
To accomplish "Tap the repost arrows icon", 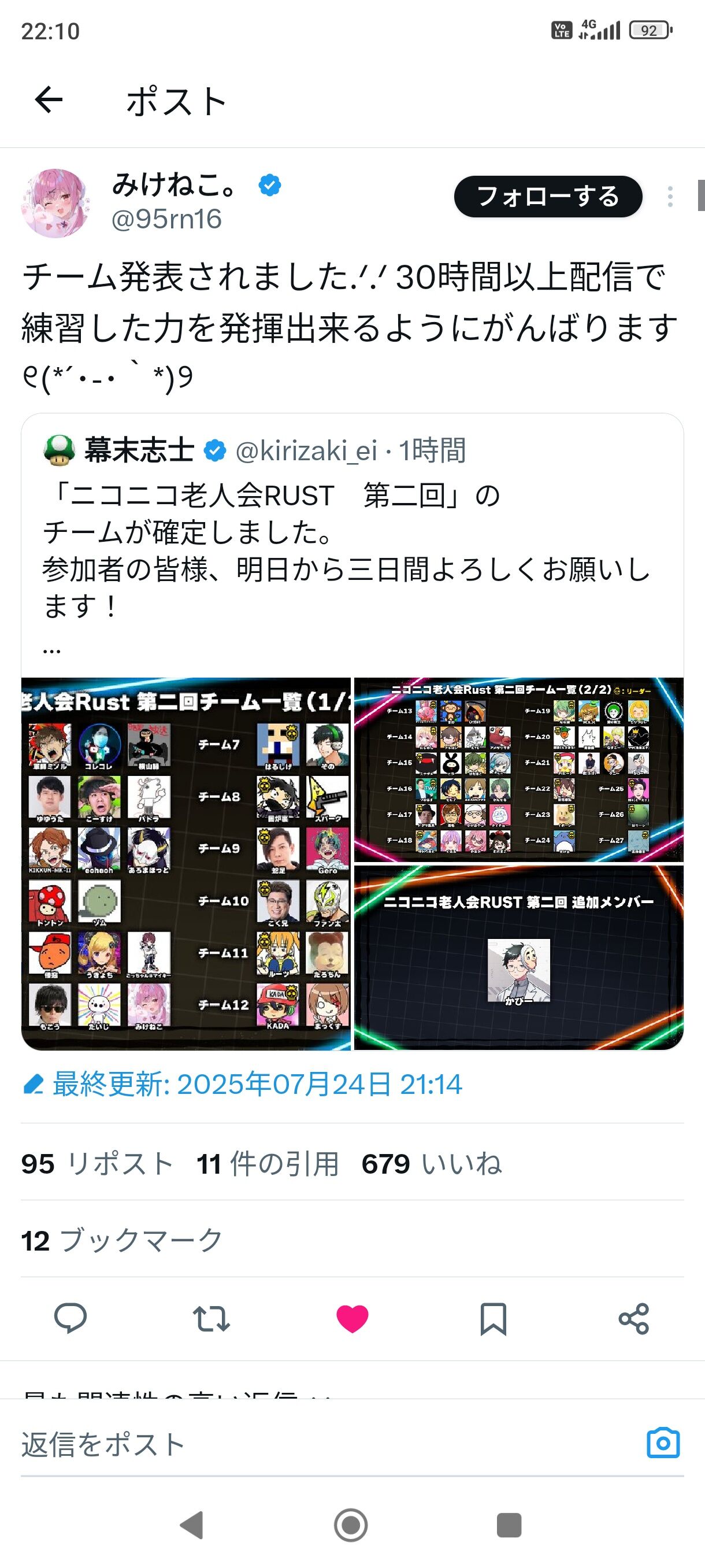I will click(x=211, y=1318).
